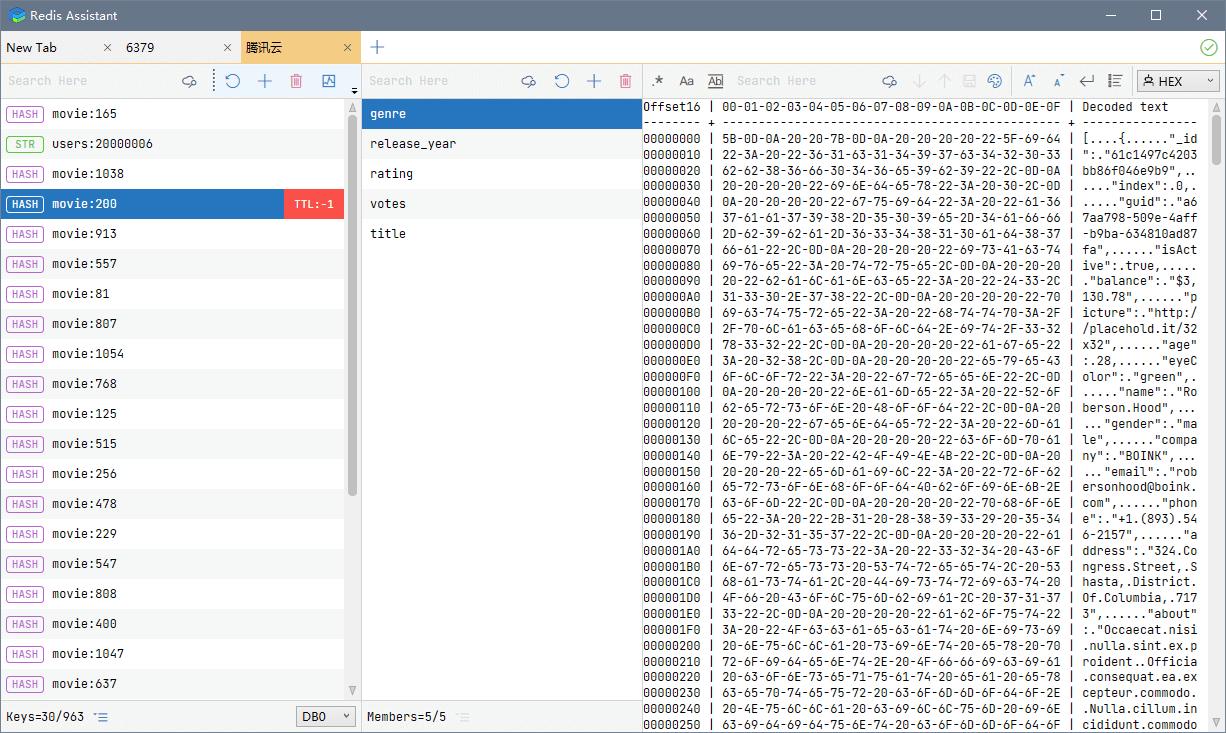The width and height of the screenshot is (1226, 733).
Task: Run the member search cloud icon
Action: click(x=529, y=81)
